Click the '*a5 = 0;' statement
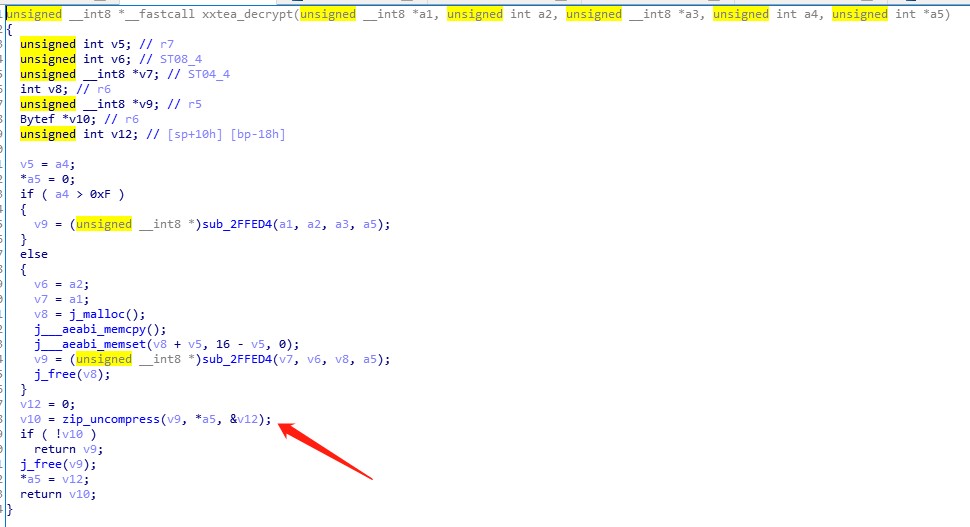970x527 pixels. pos(48,179)
